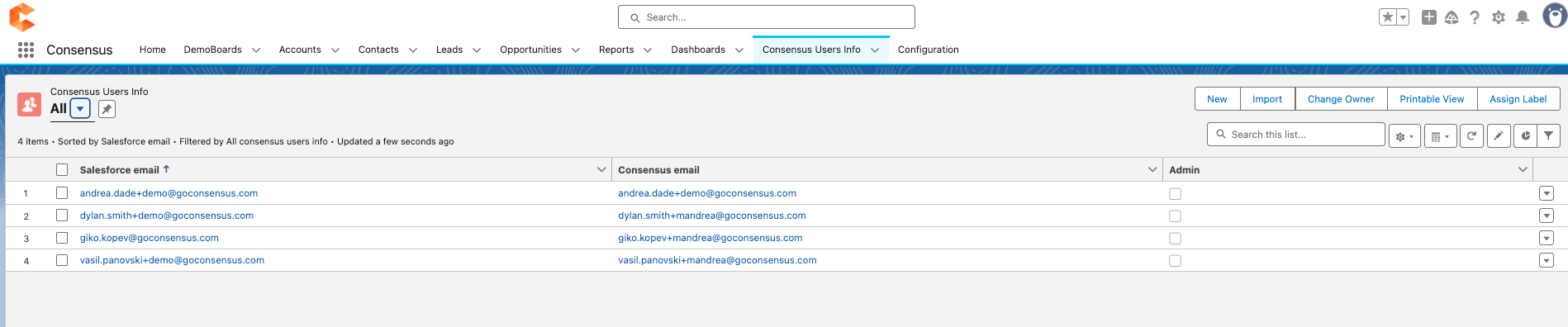
Task: Go to the Home tab
Action: [153, 50]
